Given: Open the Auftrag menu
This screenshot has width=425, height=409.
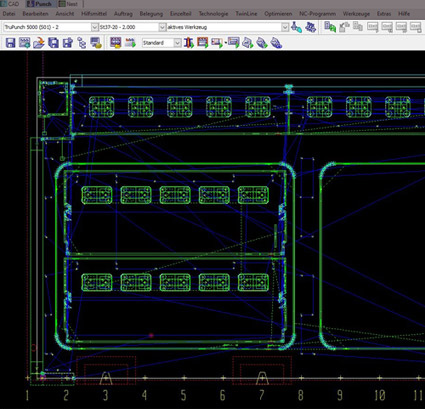Looking at the screenshot, I should tap(123, 14).
